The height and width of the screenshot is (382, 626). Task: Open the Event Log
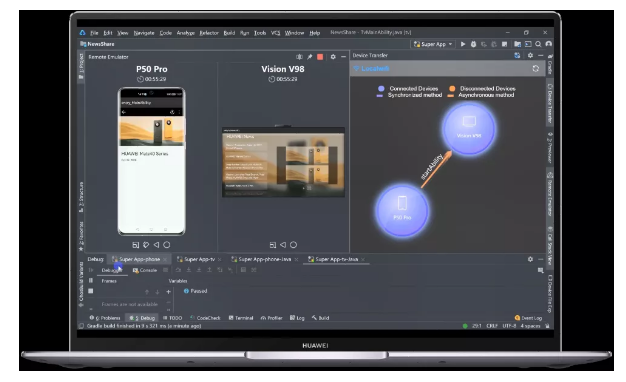(529, 318)
